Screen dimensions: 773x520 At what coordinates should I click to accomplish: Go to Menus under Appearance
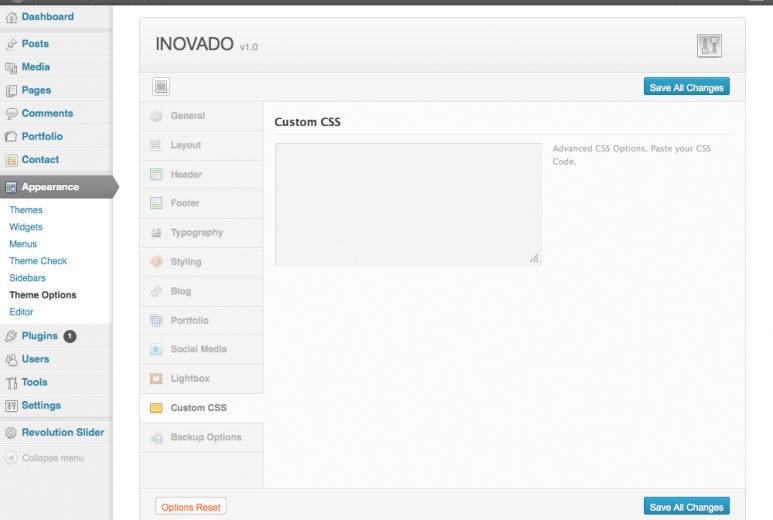pos(23,244)
